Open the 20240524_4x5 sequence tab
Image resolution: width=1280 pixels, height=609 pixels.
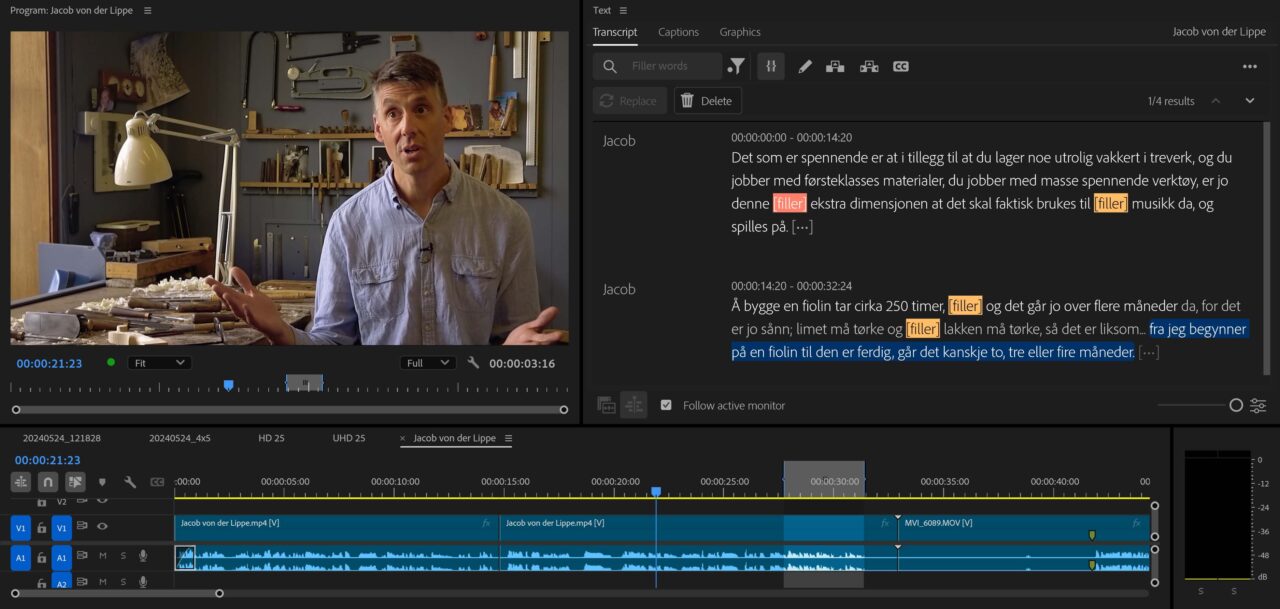[x=180, y=438]
